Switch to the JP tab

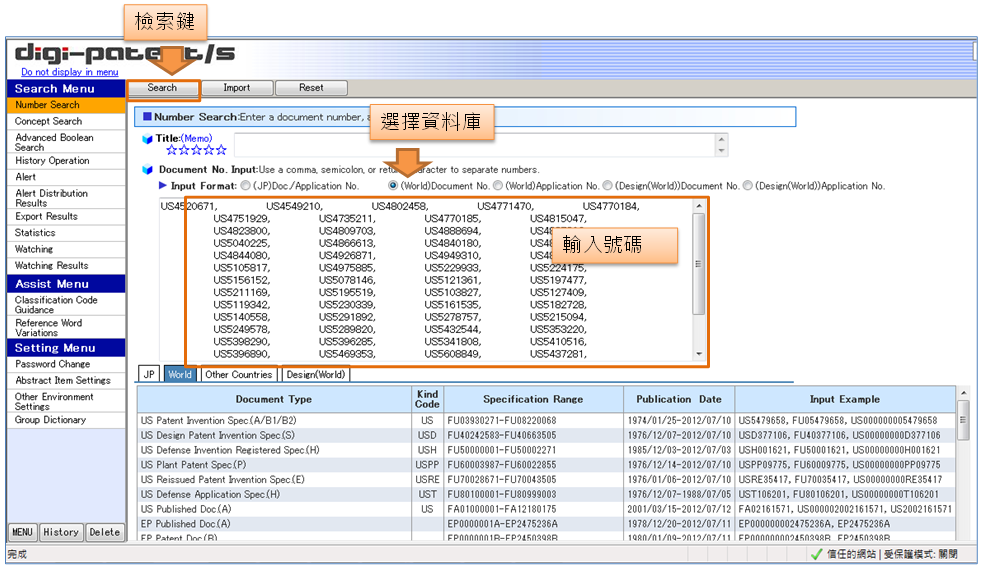[x=149, y=375]
